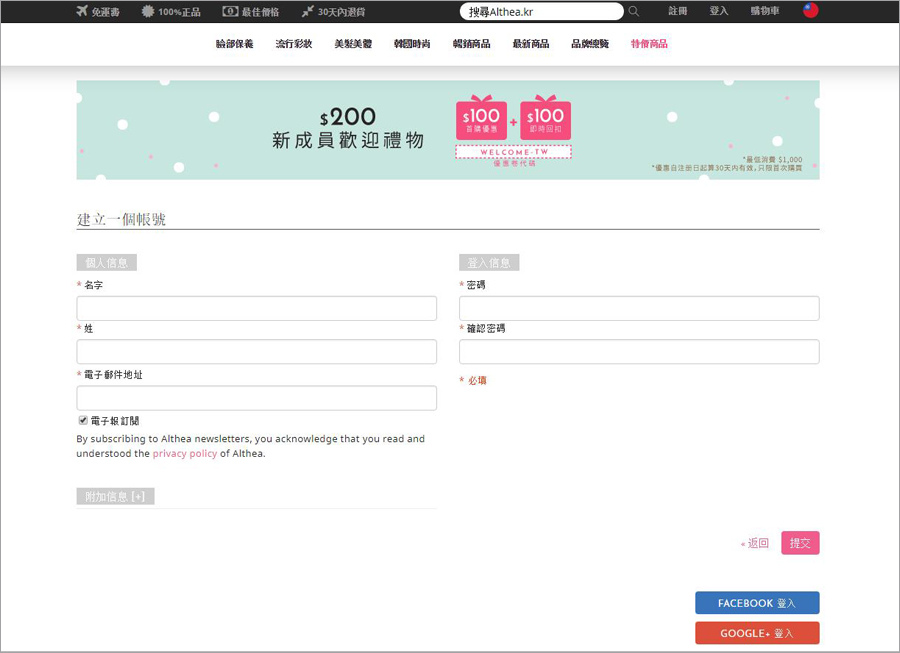Viewport: 900px width, 653px height.
Task: Open the privacy policy link
Action: [185, 453]
